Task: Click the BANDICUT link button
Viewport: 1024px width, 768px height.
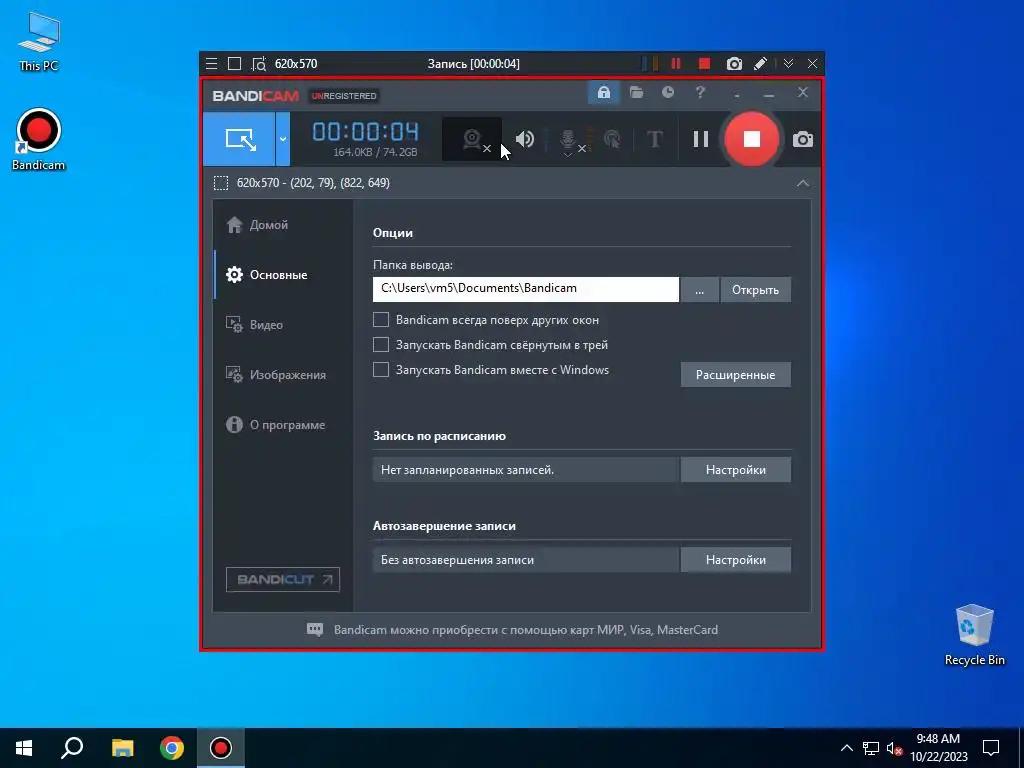Action: click(x=283, y=579)
